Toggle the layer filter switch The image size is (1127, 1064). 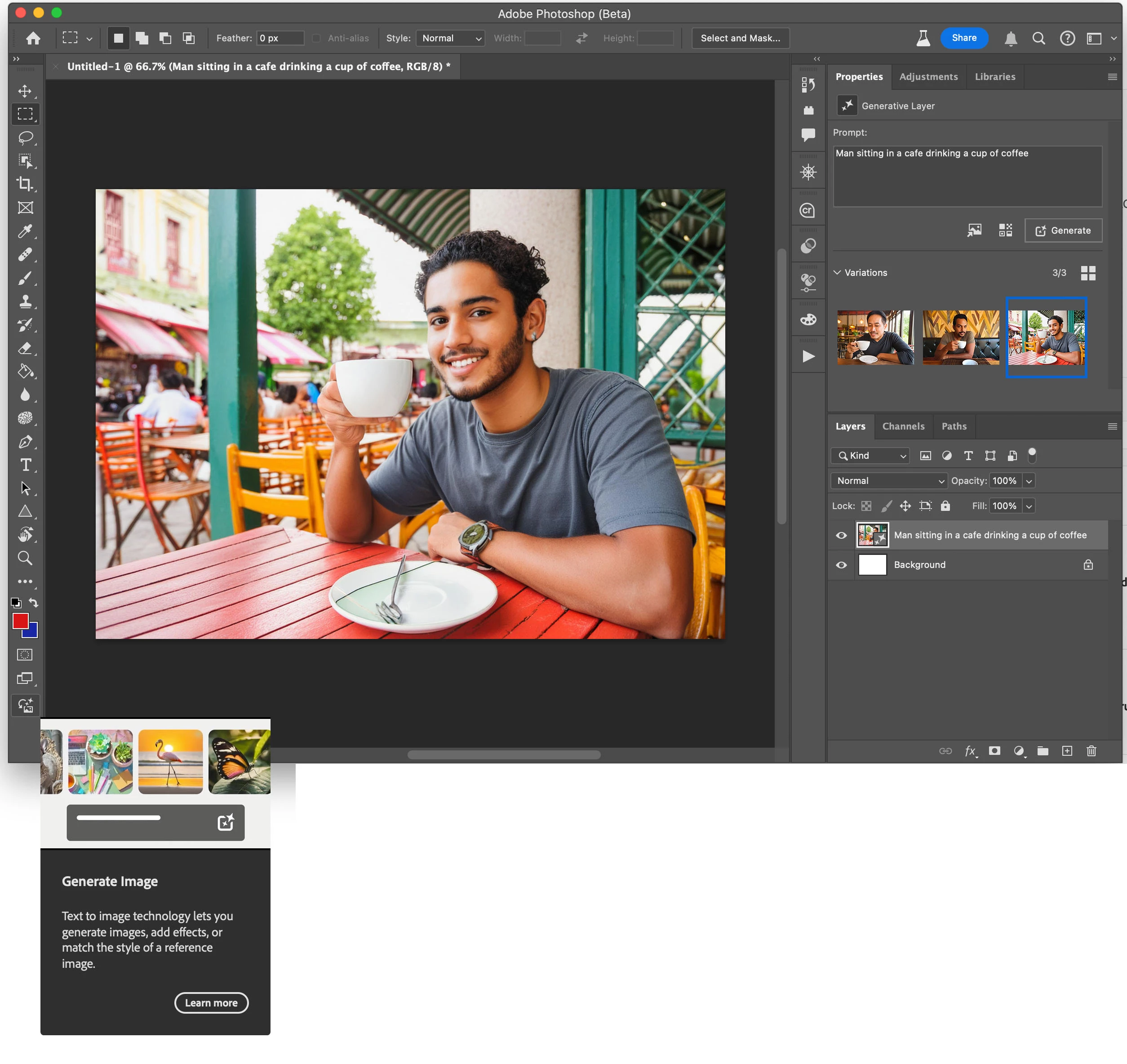tap(1032, 455)
